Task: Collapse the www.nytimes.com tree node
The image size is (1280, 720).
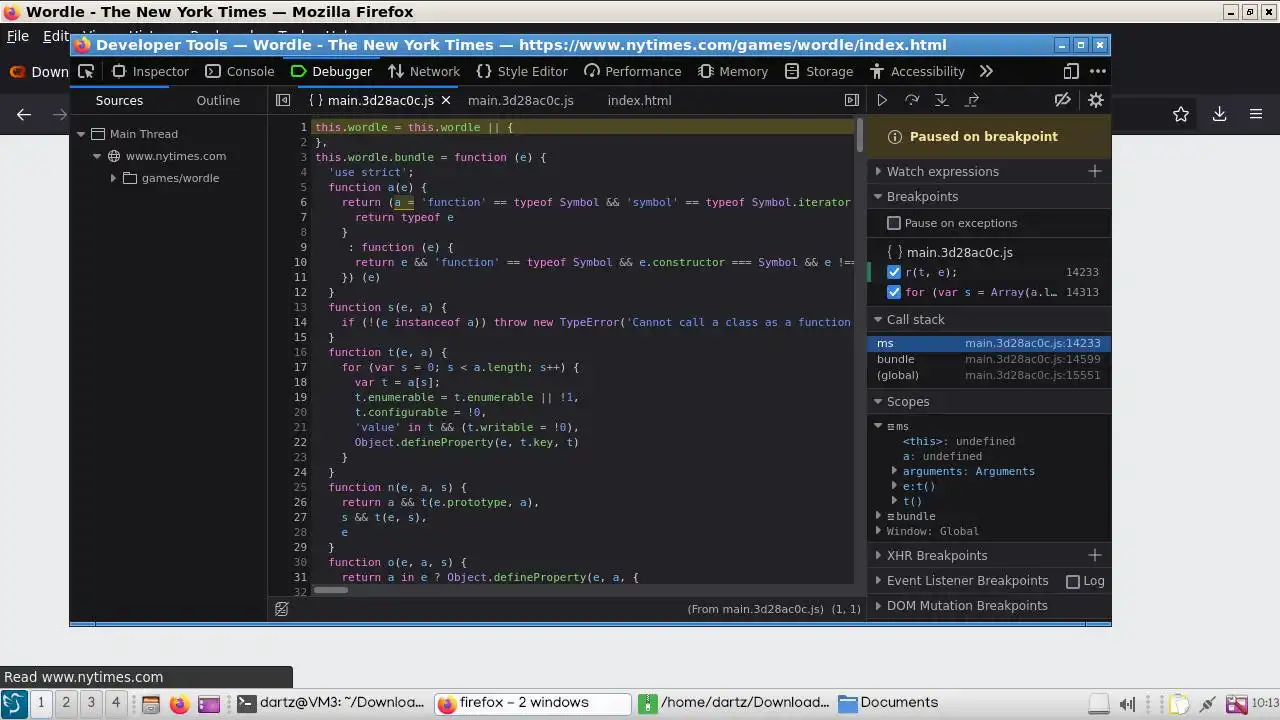Action: coord(97,156)
